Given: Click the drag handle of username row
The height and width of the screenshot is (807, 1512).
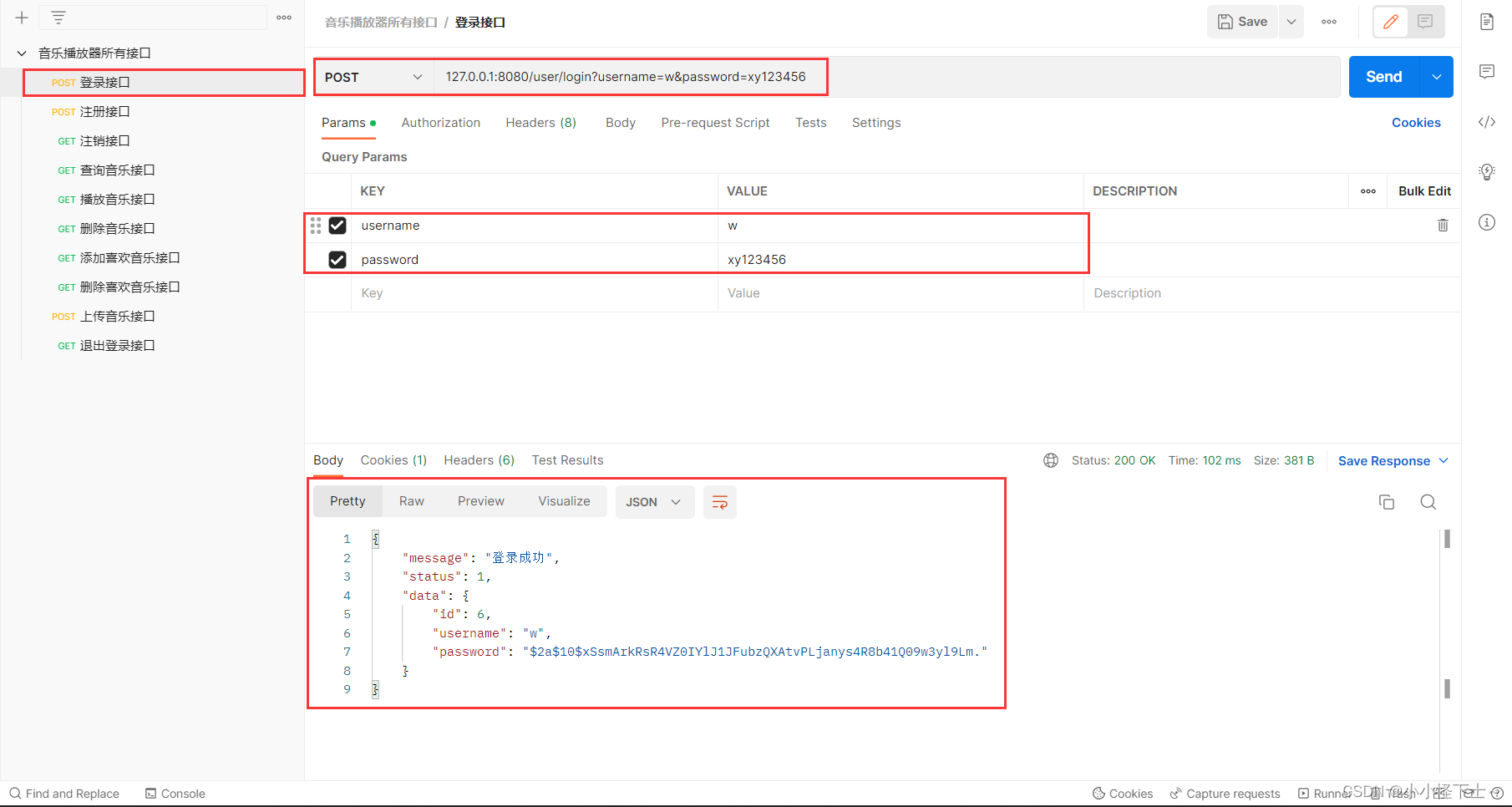Looking at the screenshot, I should tap(316, 226).
